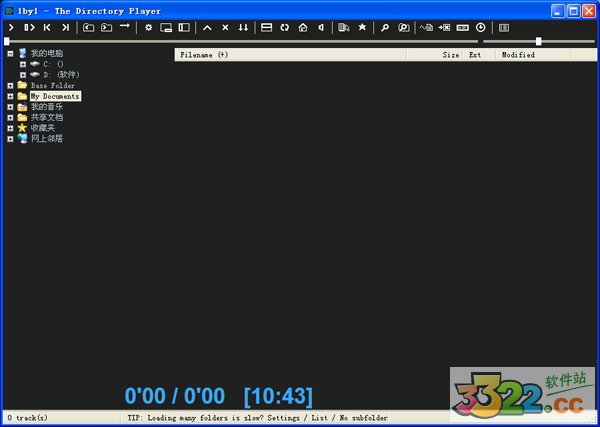600x427 pixels.
Task: Click the columns layout icon
Action: coord(504,28)
